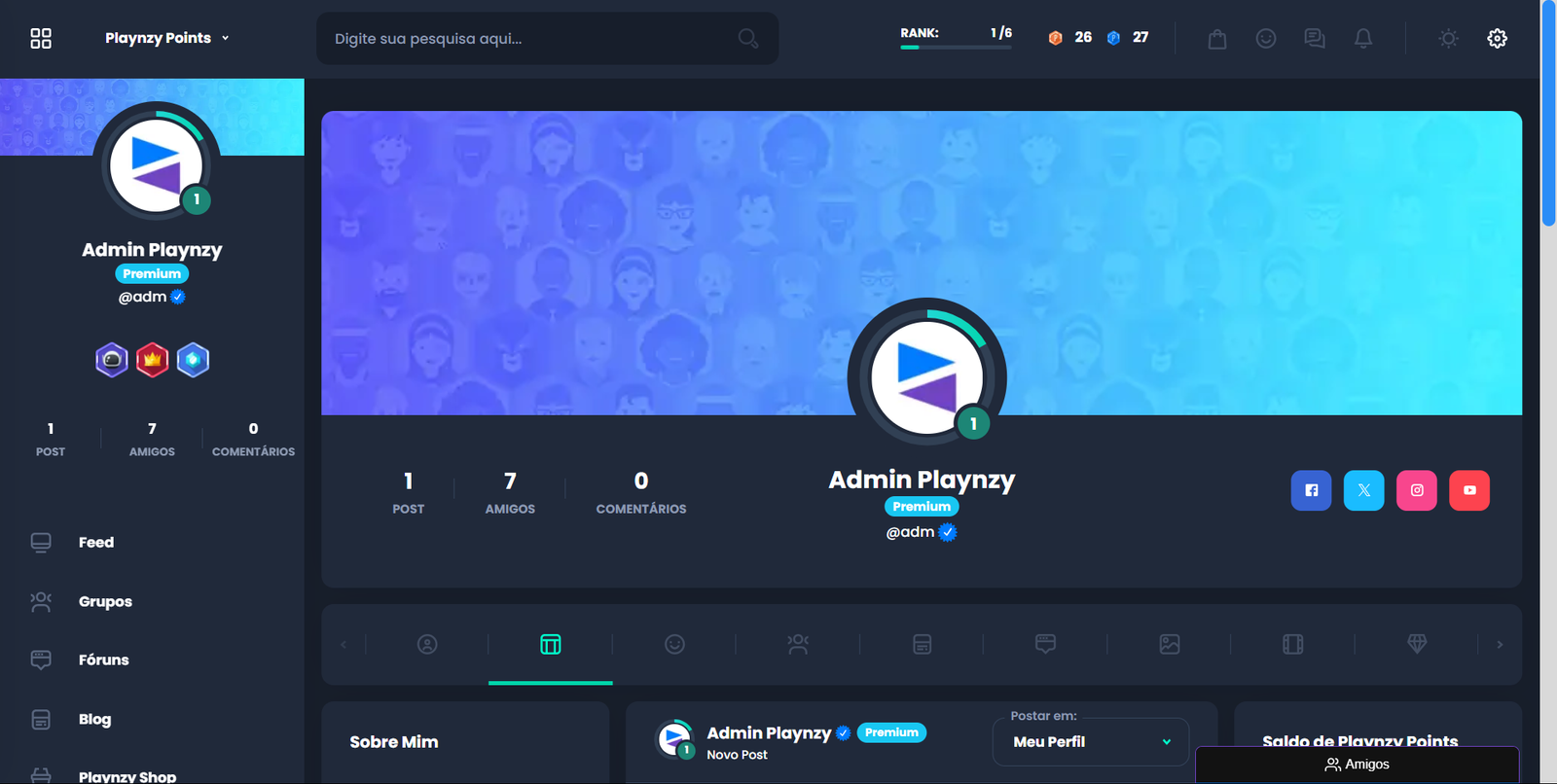1557x784 pixels.
Task: Go to Fóruns in the sidebar
Action: coord(103,660)
